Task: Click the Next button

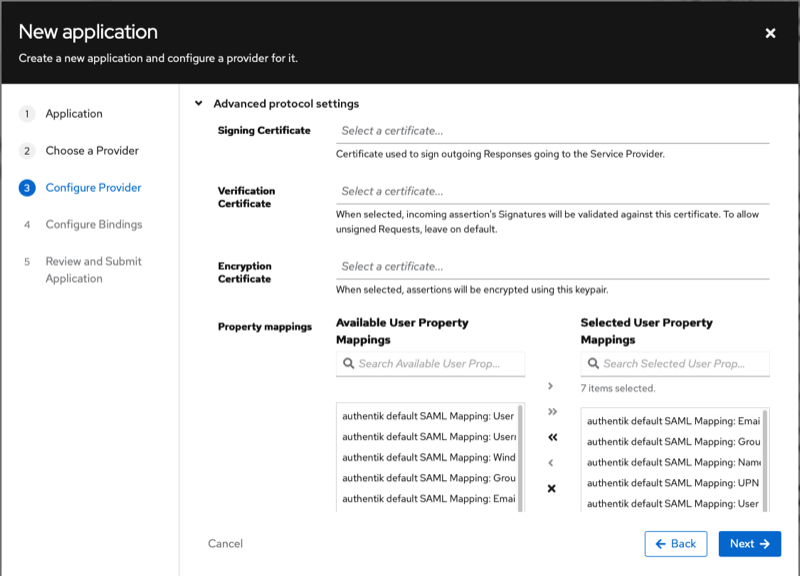Action: pos(749,544)
